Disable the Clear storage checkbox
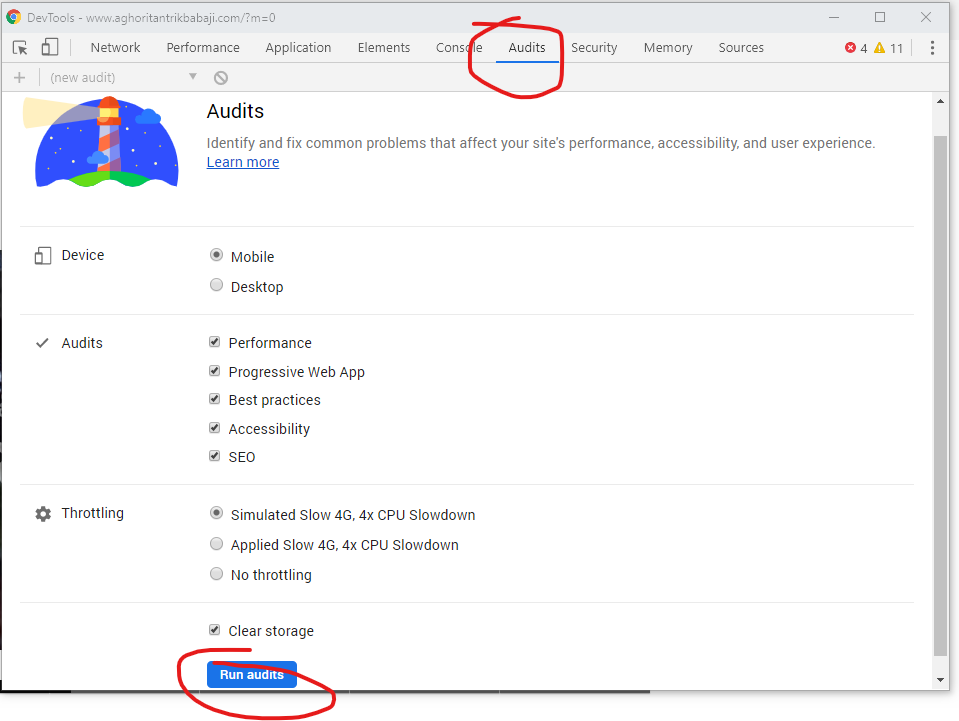Viewport: 959px width, 721px height. coord(214,630)
